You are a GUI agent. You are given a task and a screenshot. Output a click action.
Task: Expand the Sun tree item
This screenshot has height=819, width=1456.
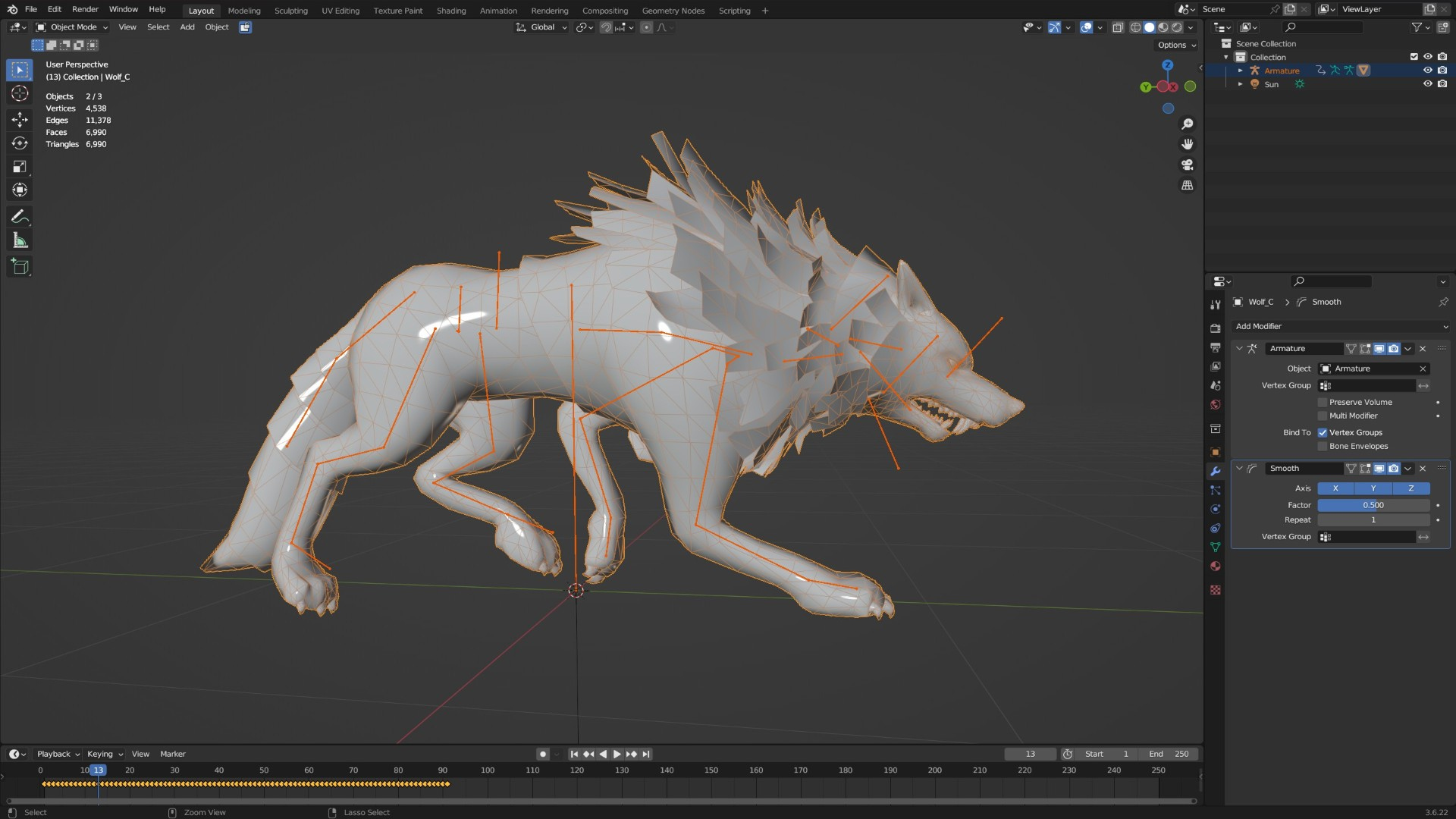coord(1241,84)
